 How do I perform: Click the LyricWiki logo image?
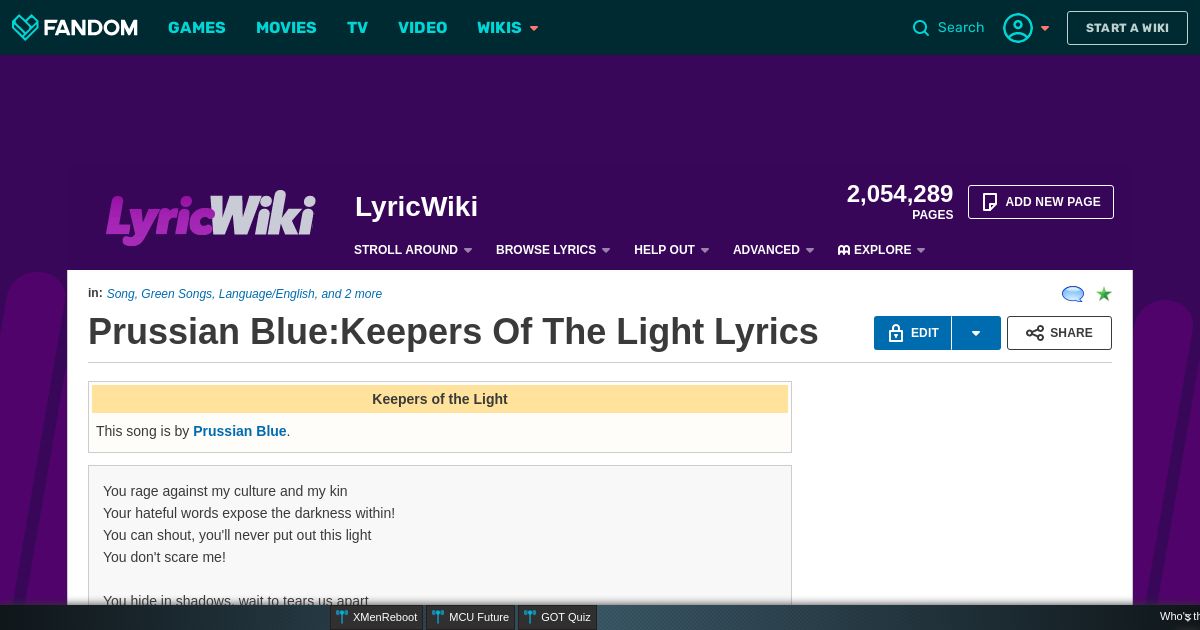211,217
